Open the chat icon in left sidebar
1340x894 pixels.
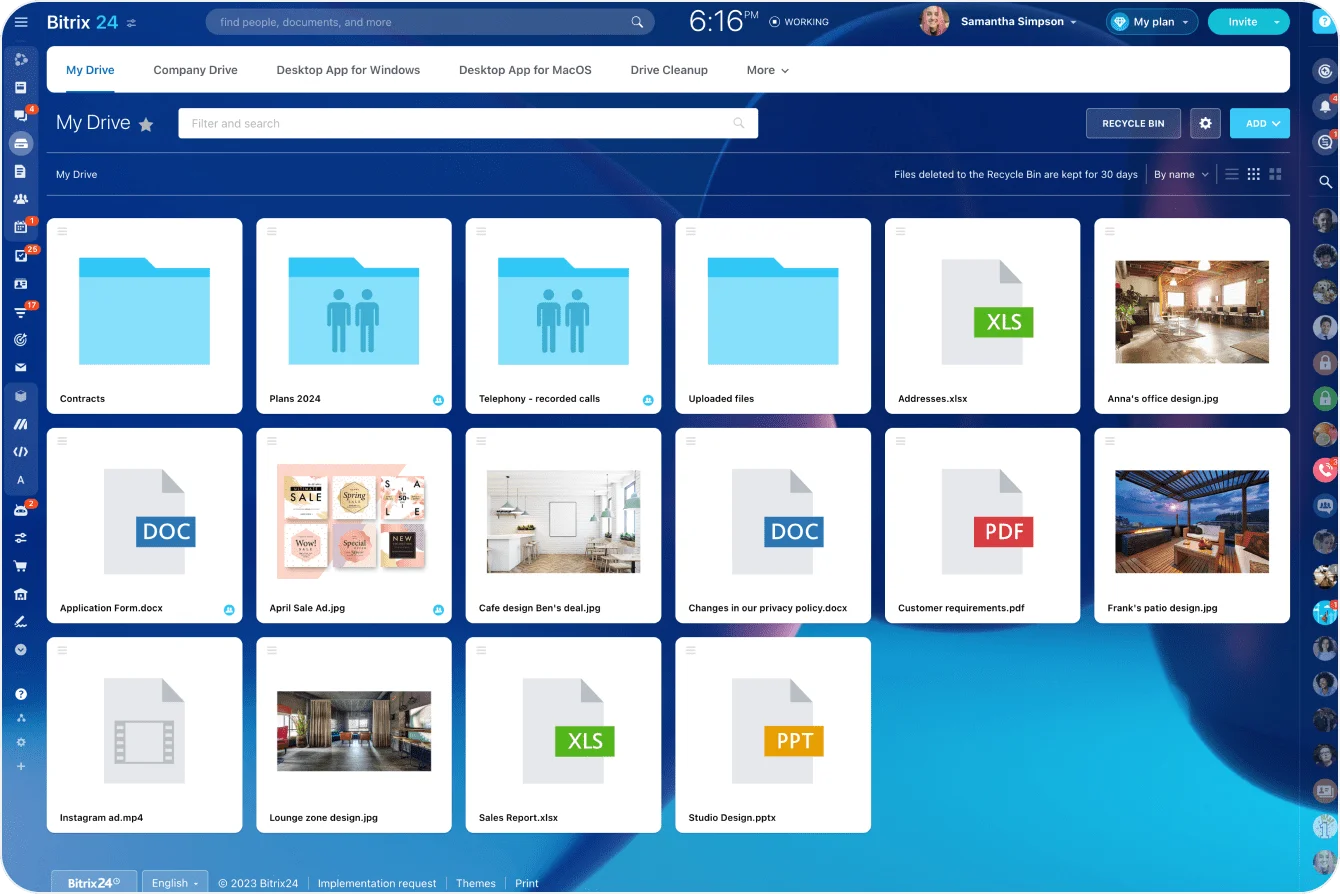(x=21, y=115)
